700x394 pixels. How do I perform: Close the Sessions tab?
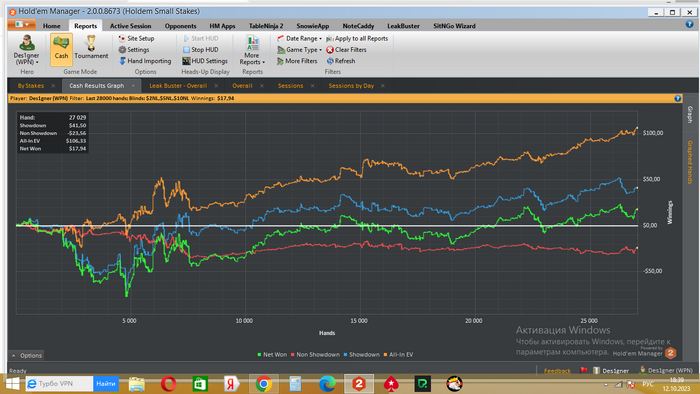(x=312, y=86)
